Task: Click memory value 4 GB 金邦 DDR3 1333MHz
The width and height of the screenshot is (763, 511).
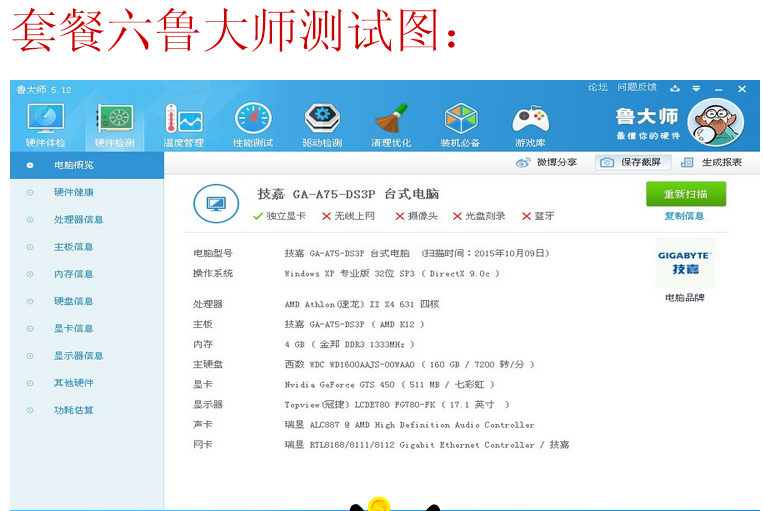Action: [x=349, y=345]
